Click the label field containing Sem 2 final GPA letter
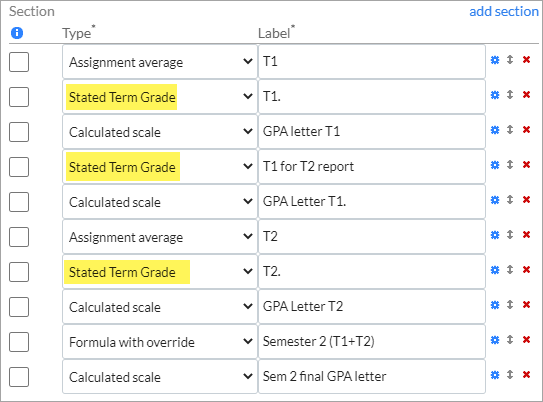The height and width of the screenshot is (402, 543). point(372,377)
